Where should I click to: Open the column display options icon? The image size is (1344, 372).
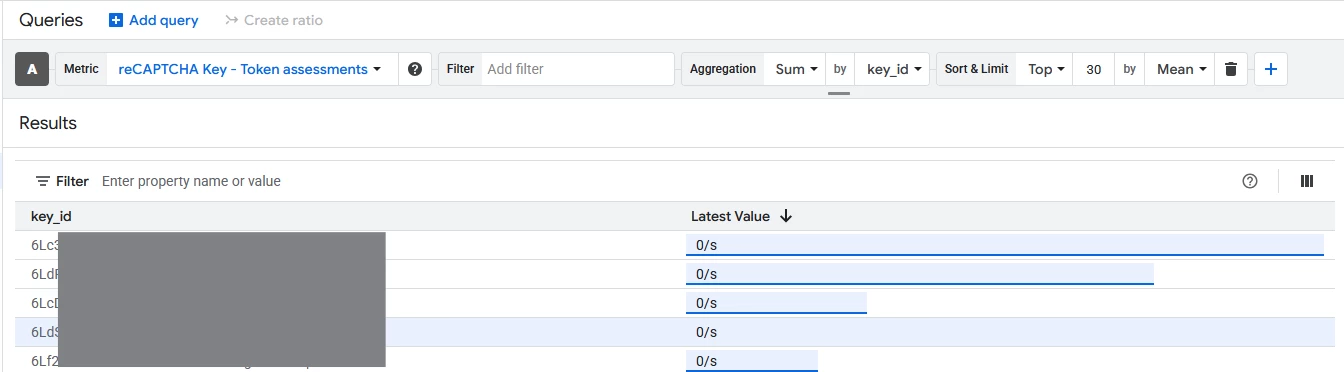pos(1306,181)
